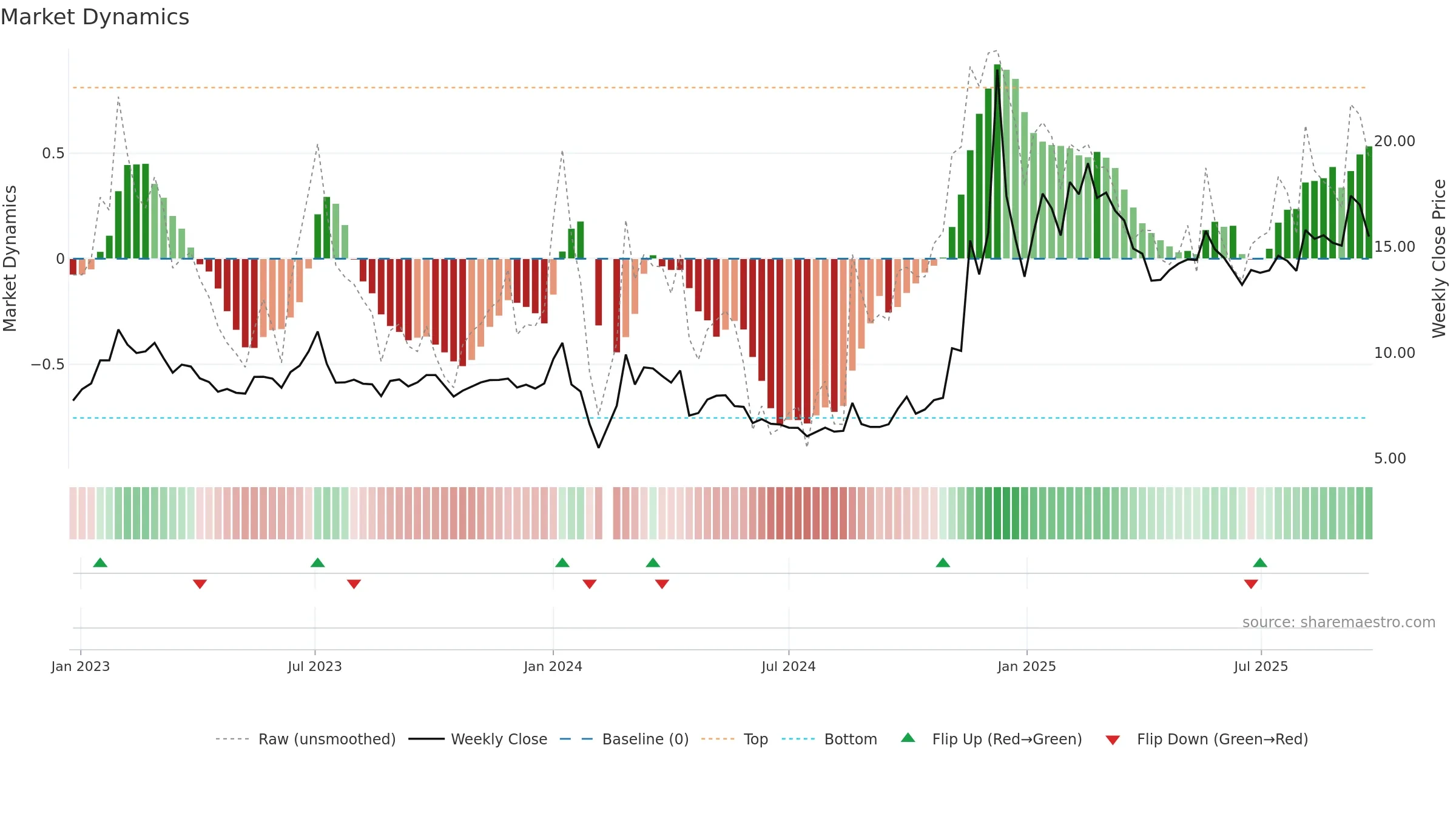Screen dimensions: 1456x819
Task: Select the first flip-up marker near Jan 2023
Action: [100, 562]
